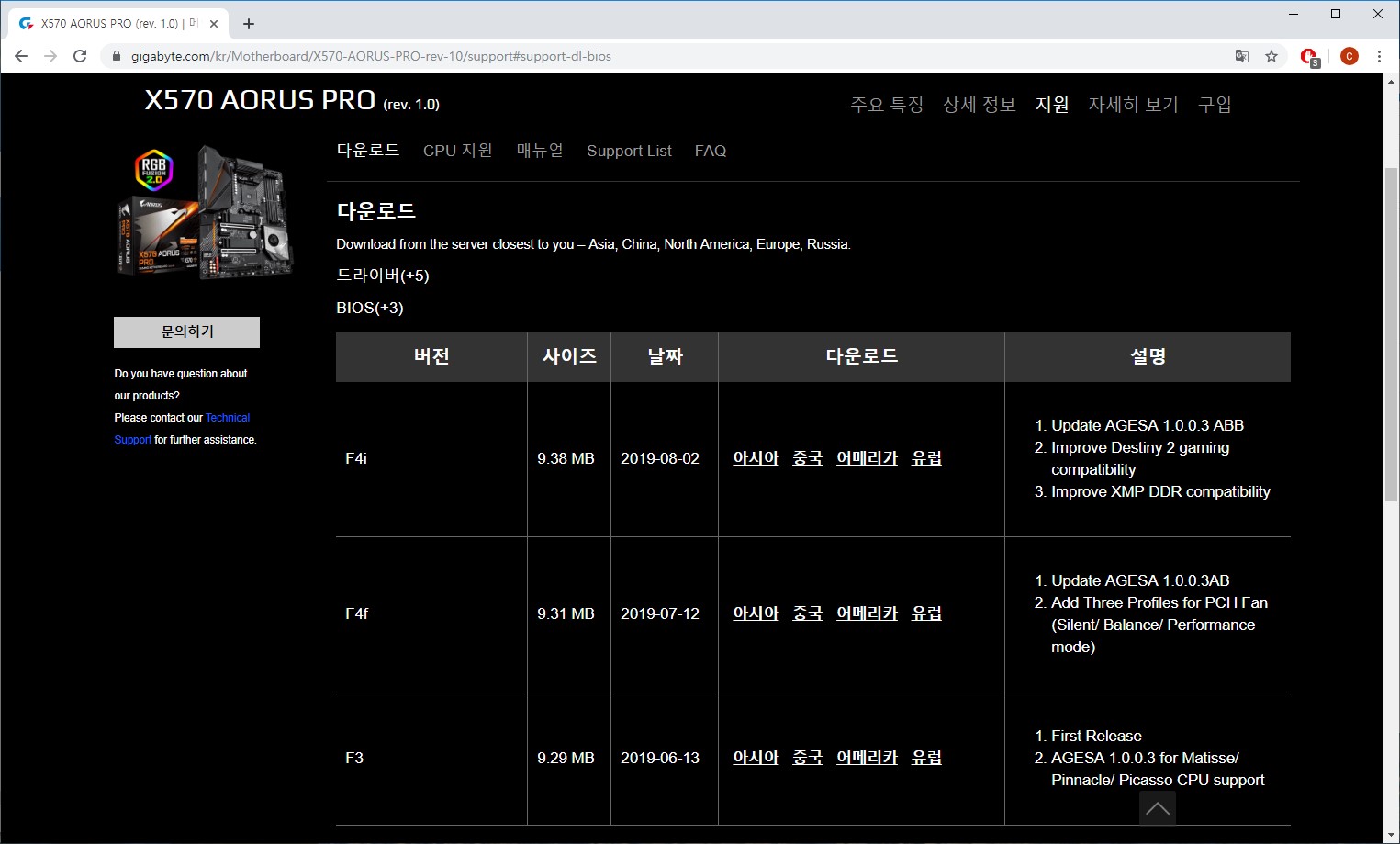This screenshot has height=844, width=1400.
Task: View the X570 AORUS PRO product image
Action: pyautogui.click(x=204, y=212)
